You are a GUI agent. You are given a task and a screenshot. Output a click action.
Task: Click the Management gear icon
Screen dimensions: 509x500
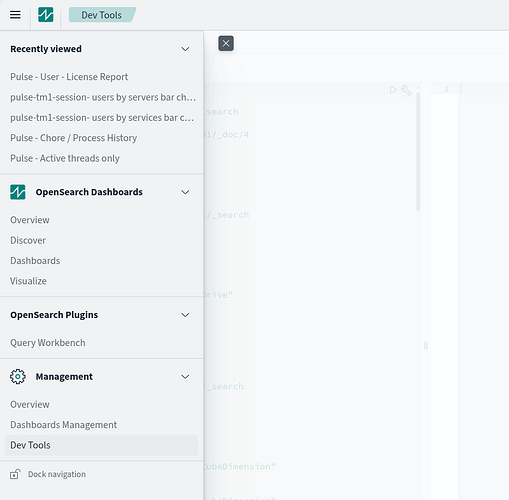tap(18, 377)
